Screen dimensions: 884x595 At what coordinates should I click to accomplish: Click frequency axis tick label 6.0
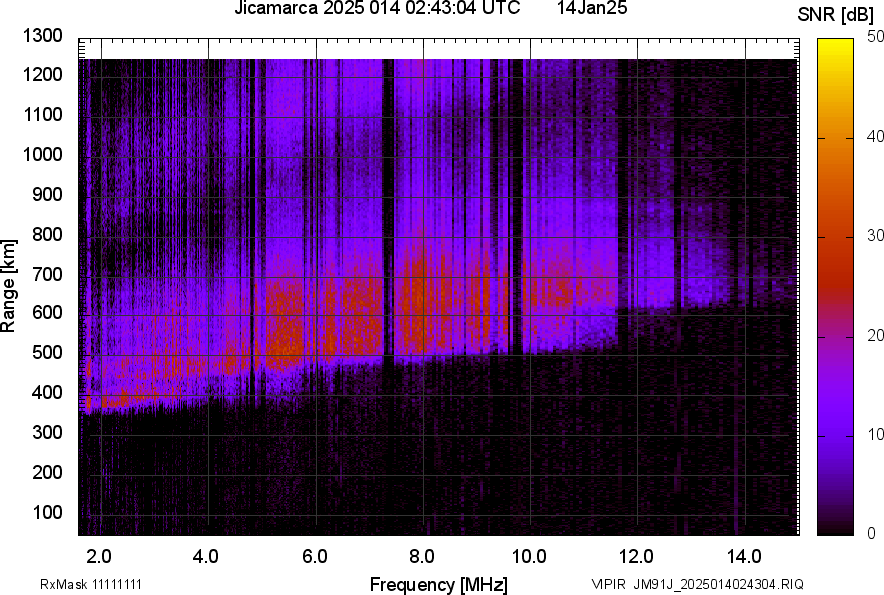tap(315, 557)
